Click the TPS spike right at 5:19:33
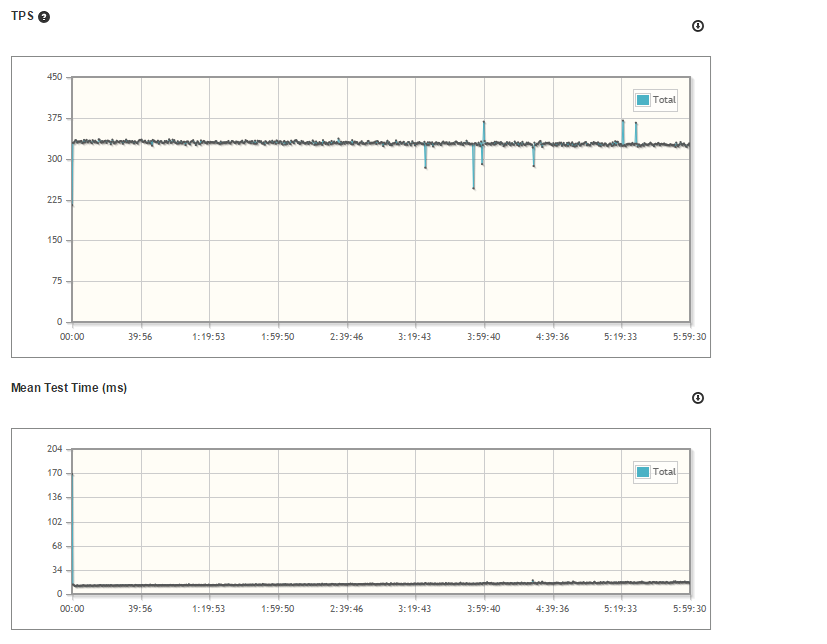 tap(623, 122)
